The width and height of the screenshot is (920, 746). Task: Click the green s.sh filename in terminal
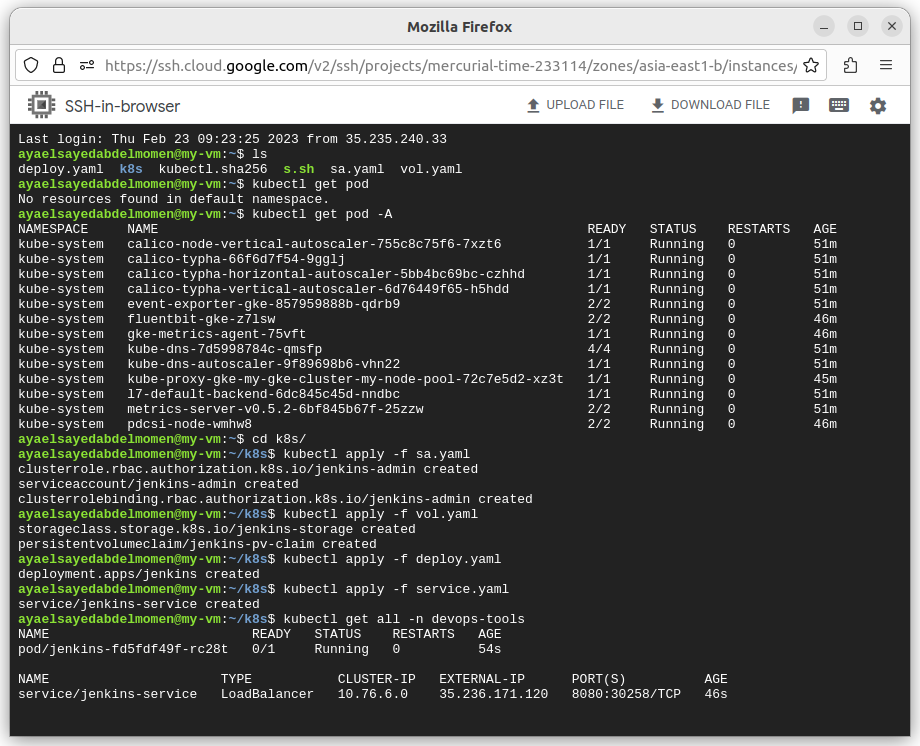298,169
